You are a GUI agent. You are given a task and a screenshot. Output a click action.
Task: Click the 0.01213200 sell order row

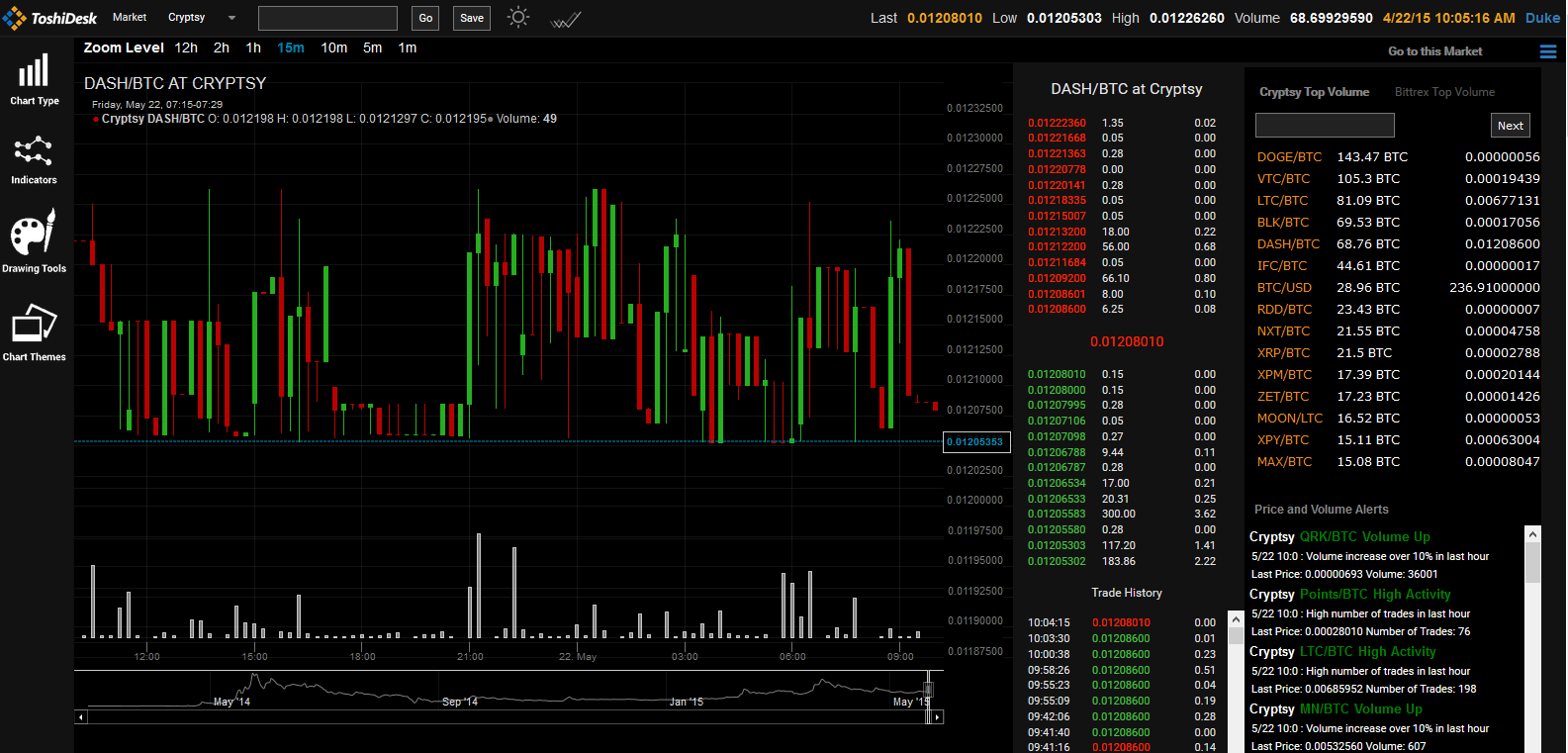pos(1122,232)
